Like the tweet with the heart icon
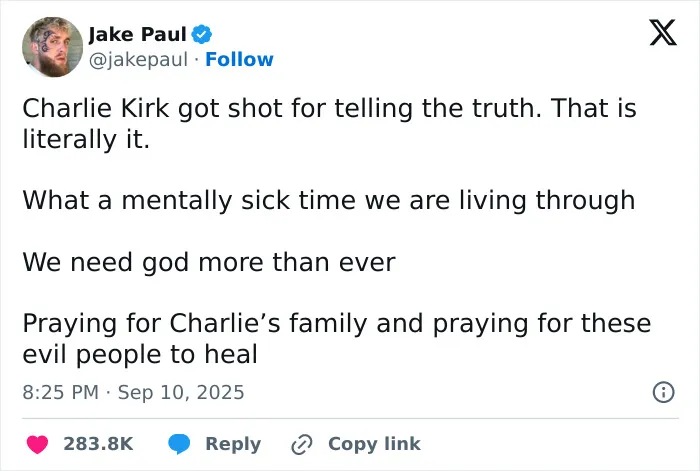 pos(38,444)
